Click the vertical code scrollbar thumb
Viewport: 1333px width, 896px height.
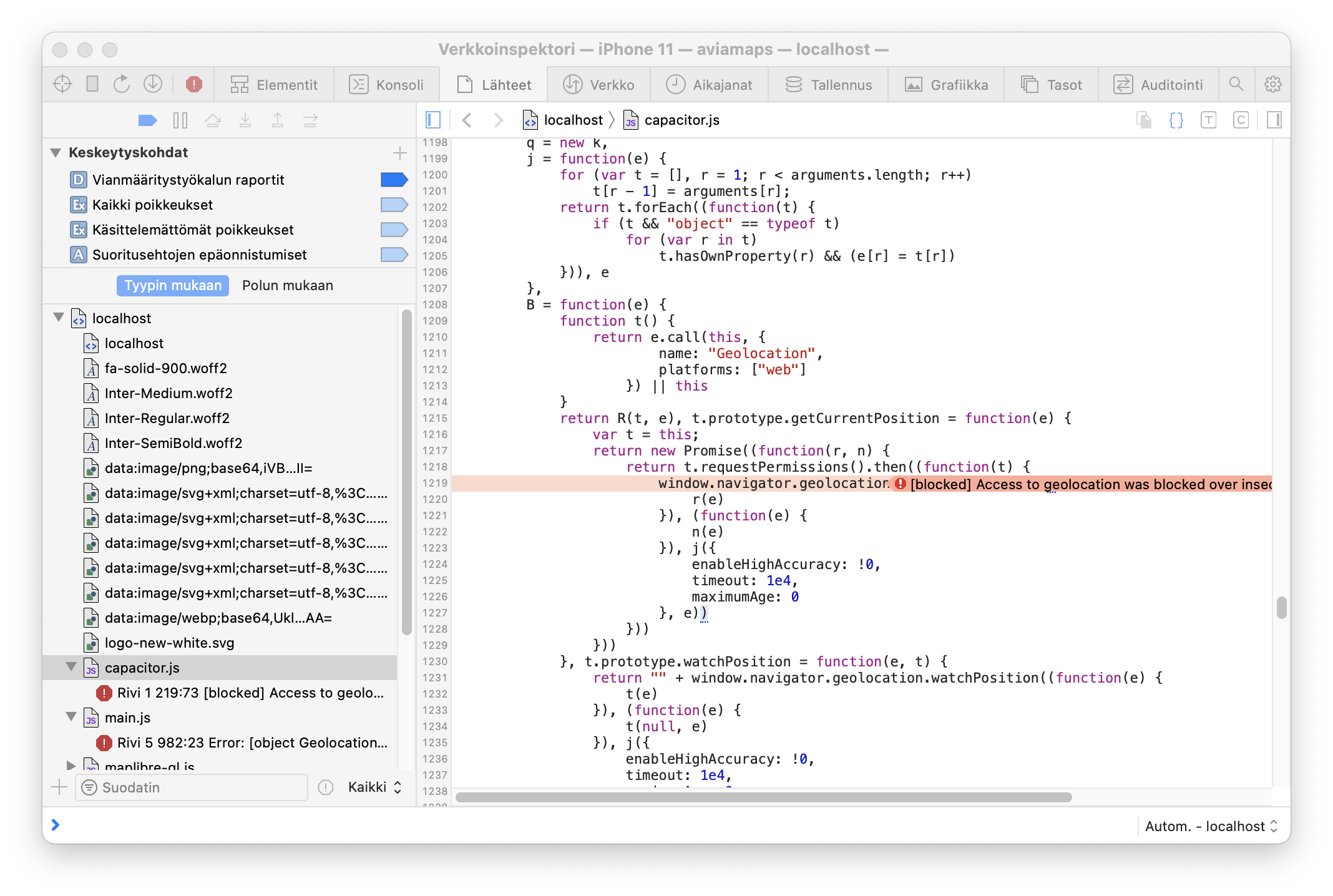pyautogui.click(x=1281, y=607)
